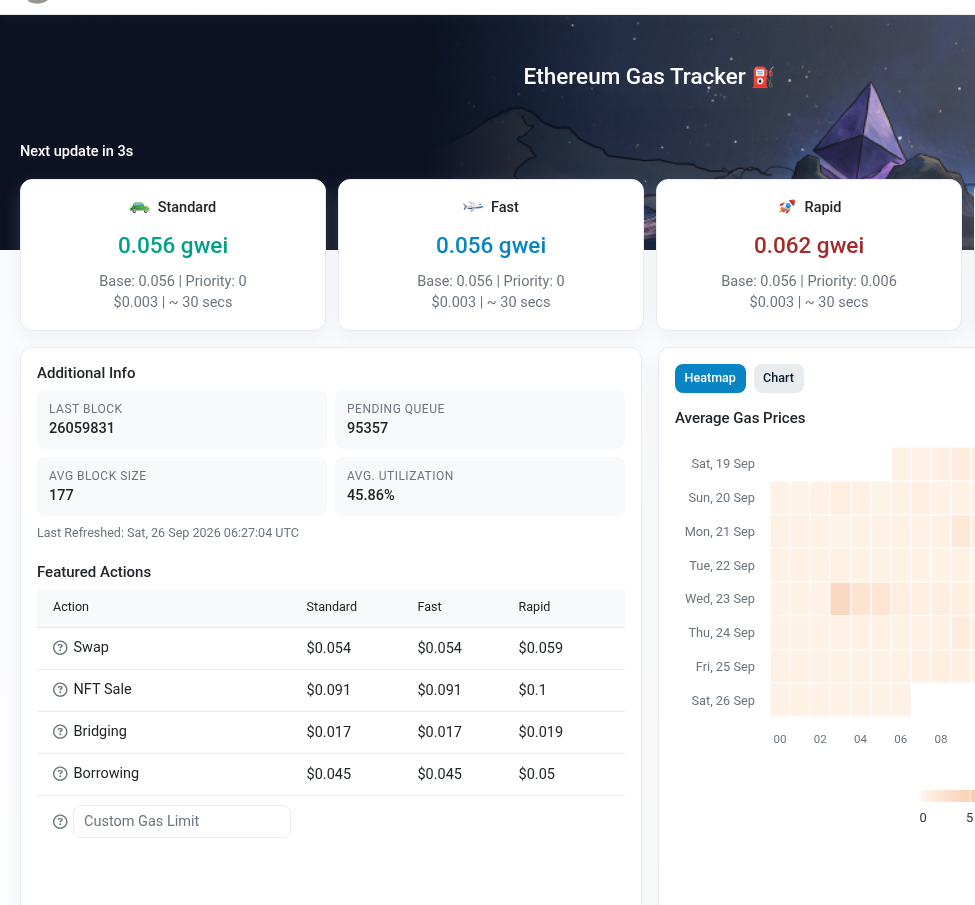Screen dimensions: 975x905
Task: Click pending queue value 95357
Action: coord(367,428)
